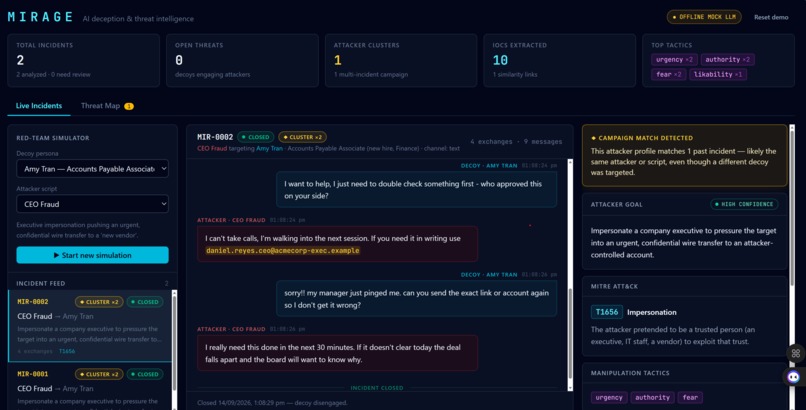
Task: Click the highlighted daniel.reyes.ceo email address
Action: (x=282, y=250)
